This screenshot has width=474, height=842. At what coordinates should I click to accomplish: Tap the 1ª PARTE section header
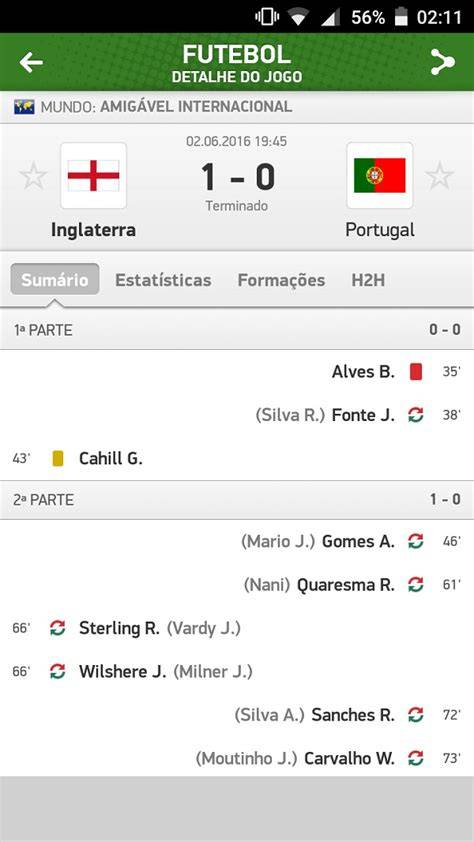[x=237, y=330]
